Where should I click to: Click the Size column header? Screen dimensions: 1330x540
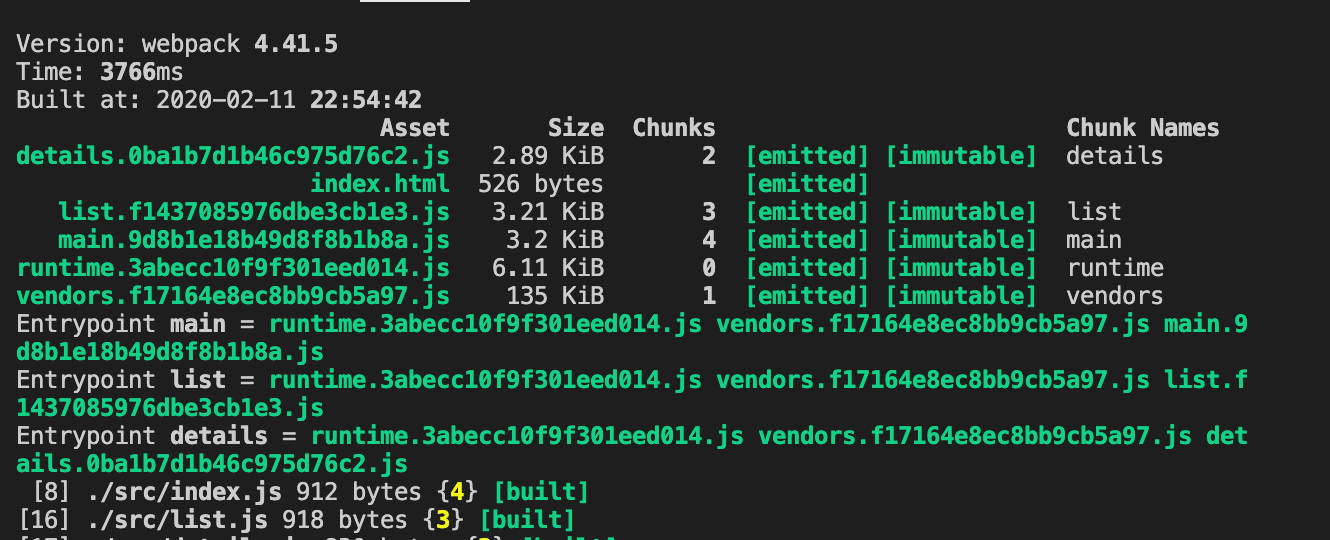tap(575, 128)
